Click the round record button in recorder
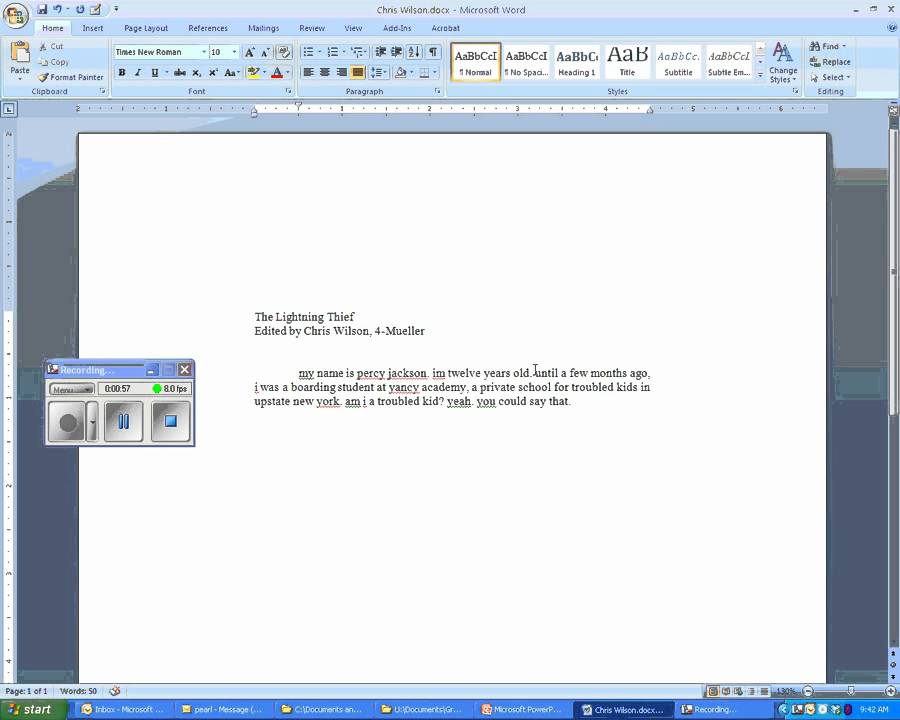The width and height of the screenshot is (900, 720). (x=67, y=422)
